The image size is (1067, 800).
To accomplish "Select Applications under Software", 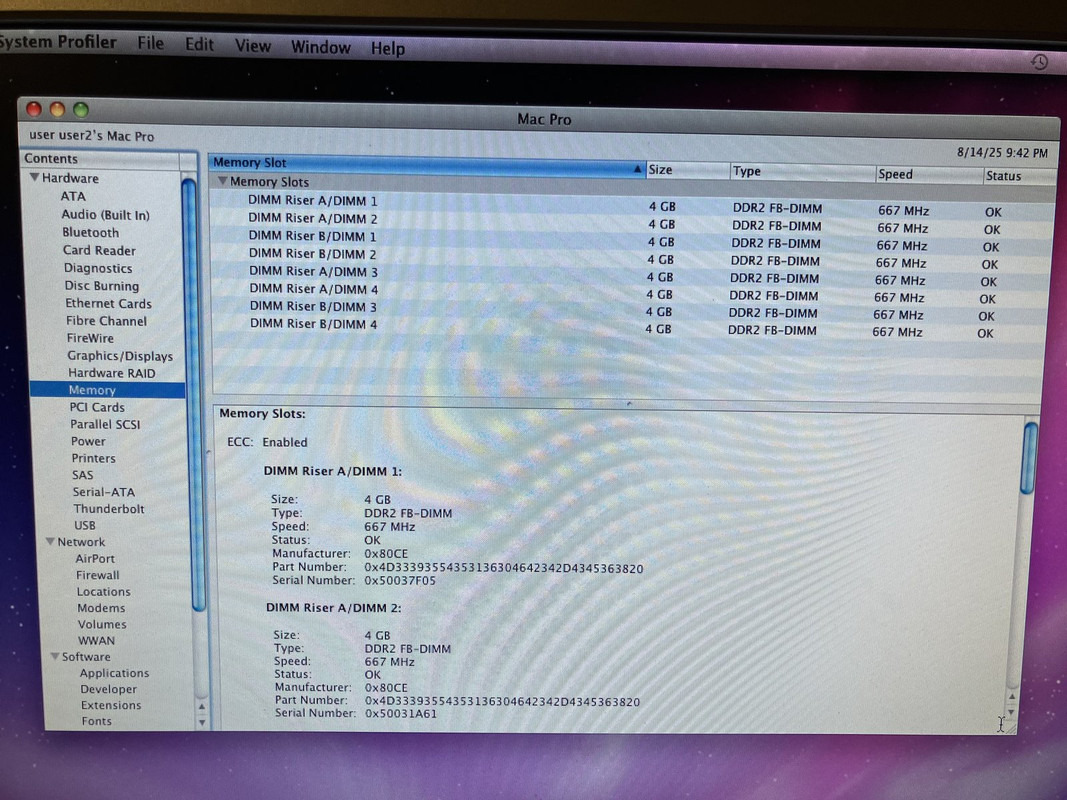I will [x=114, y=673].
